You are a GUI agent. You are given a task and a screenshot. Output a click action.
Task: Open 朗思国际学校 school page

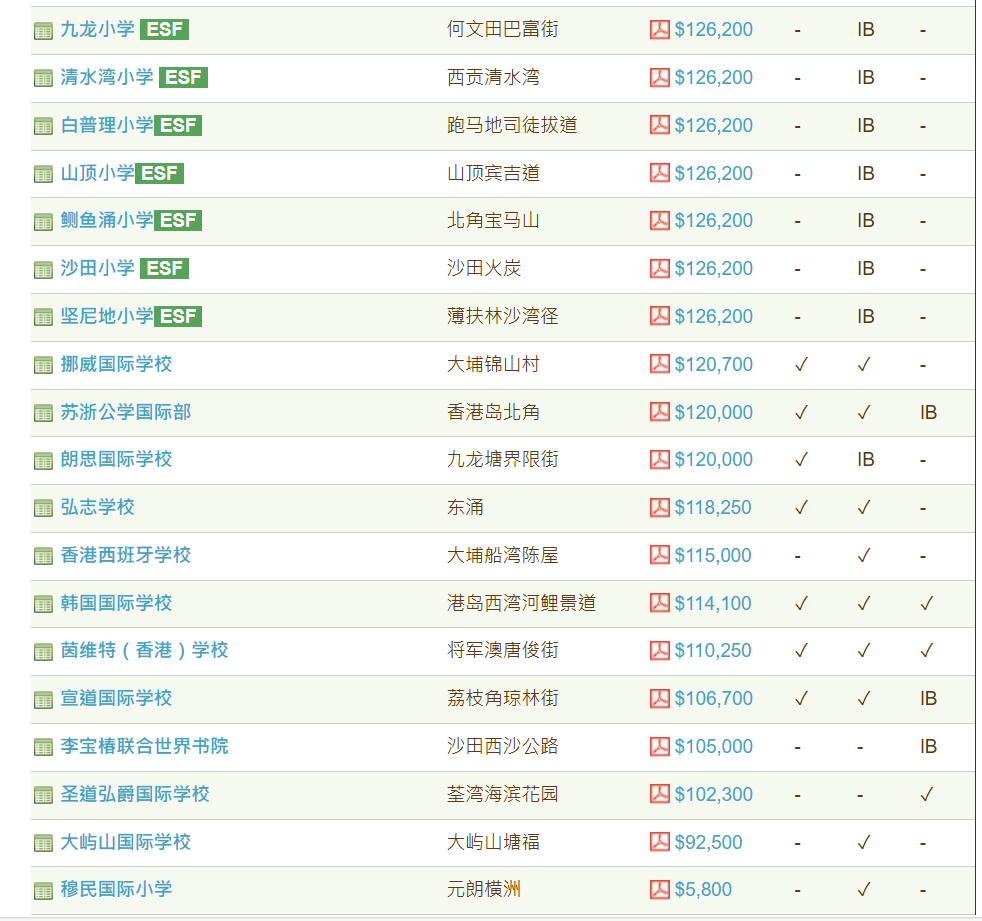coord(116,460)
